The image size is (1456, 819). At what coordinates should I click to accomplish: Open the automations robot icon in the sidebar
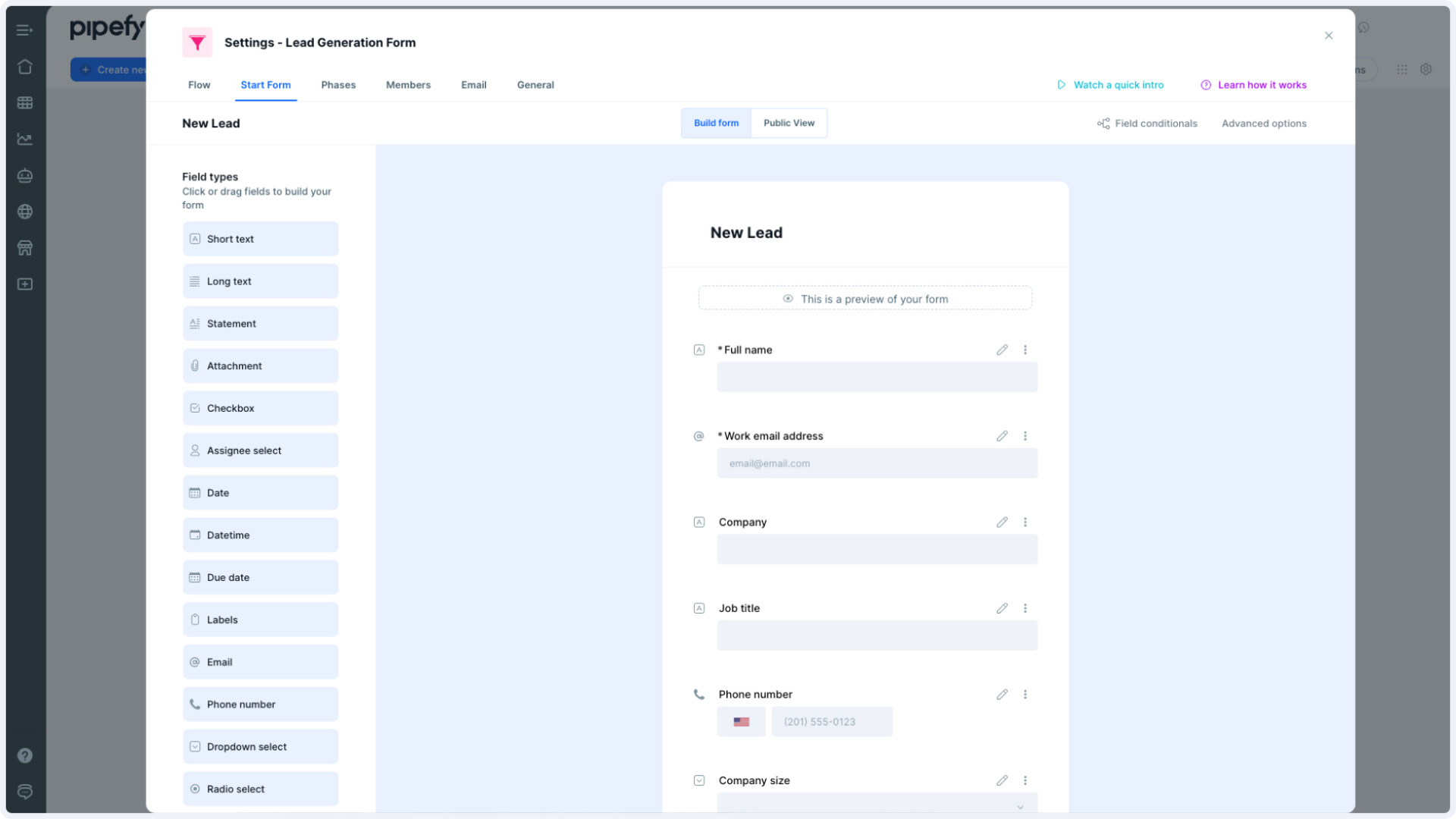click(25, 175)
